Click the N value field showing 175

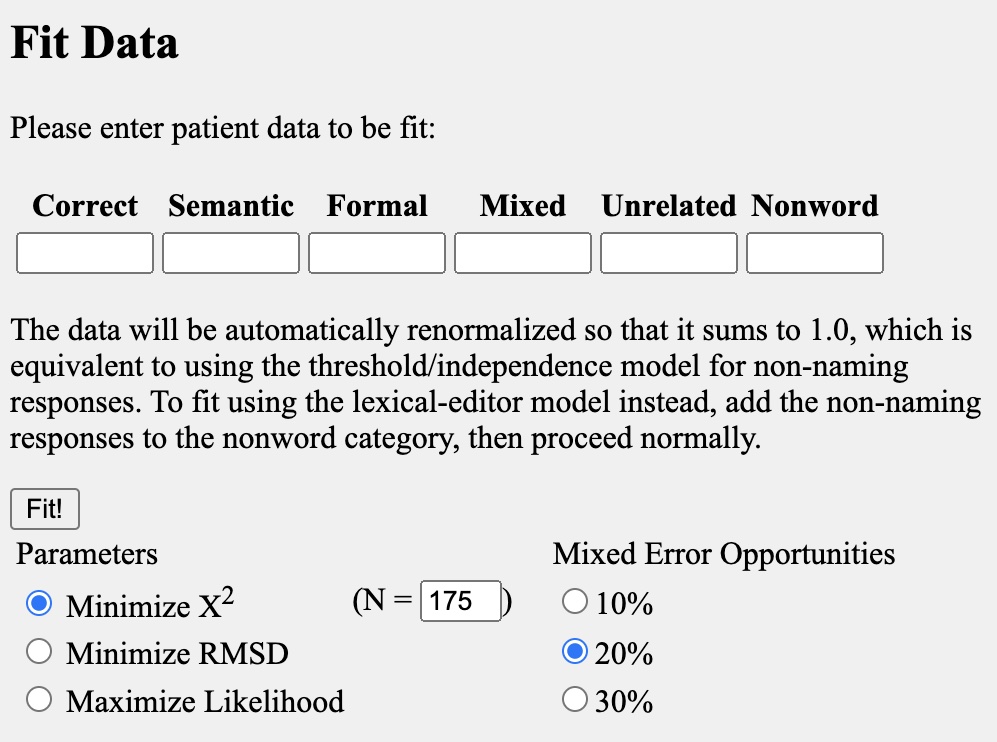click(460, 601)
